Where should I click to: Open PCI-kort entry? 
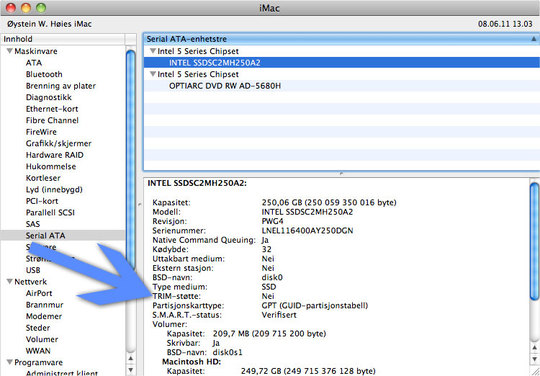(42, 201)
